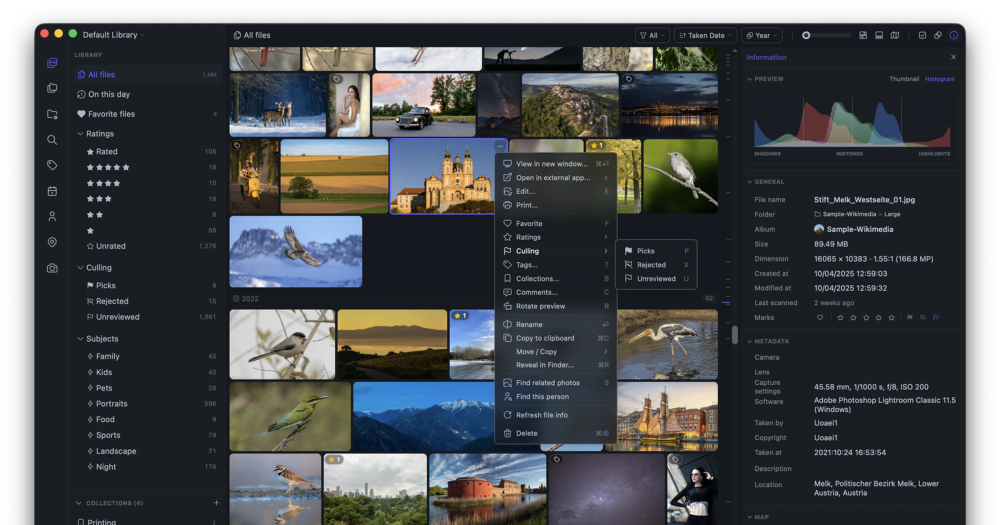Open the All filter dropdown
The image size is (1000, 525).
pyautogui.click(x=652, y=36)
